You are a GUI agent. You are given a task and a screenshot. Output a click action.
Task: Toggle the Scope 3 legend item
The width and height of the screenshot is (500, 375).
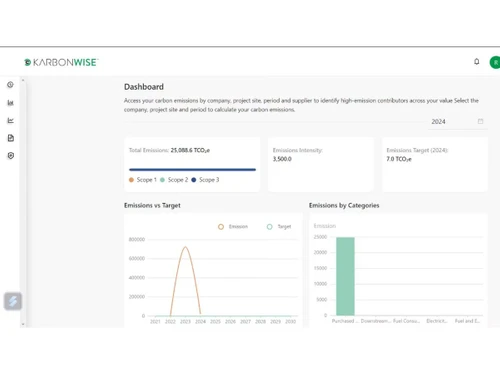[x=205, y=180]
